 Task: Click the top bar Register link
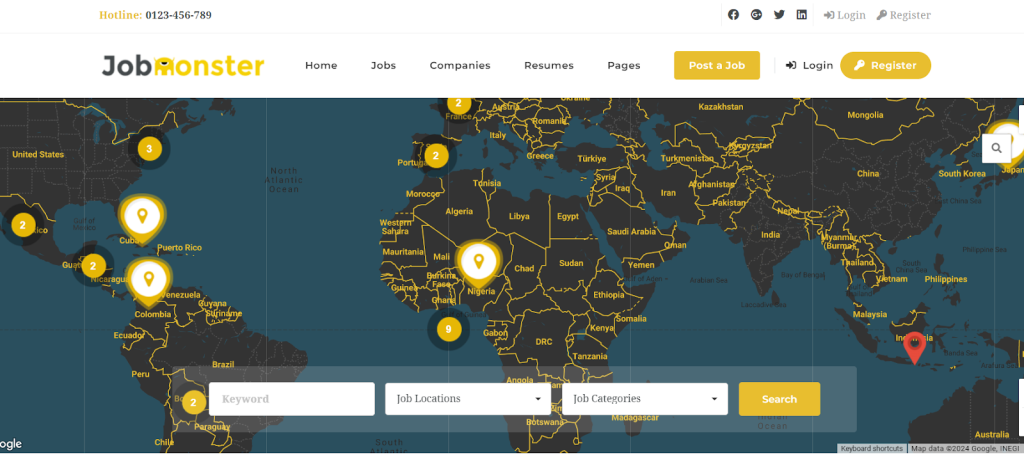click(903, 15)
